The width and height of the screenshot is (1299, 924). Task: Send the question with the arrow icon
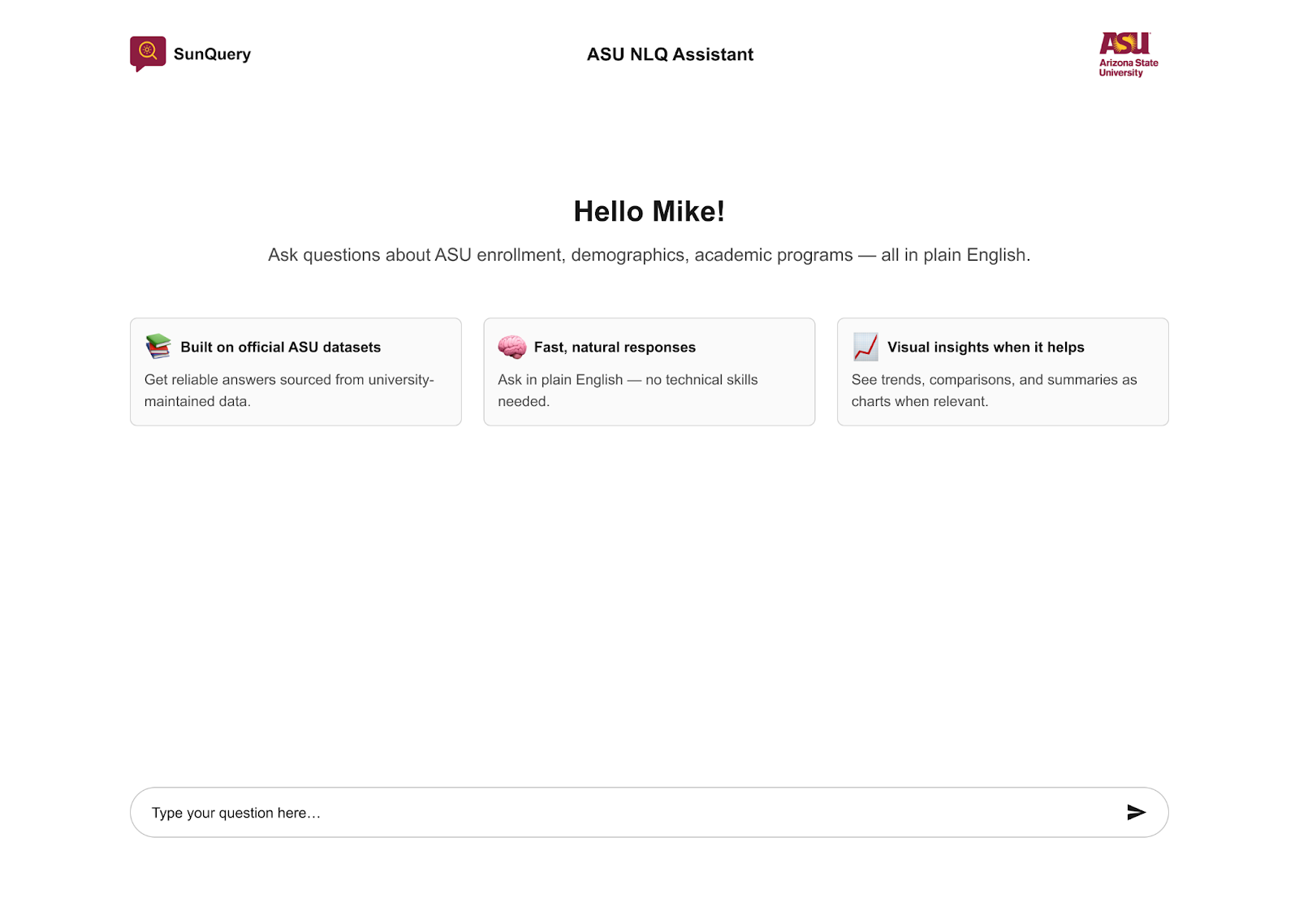pyautogui.click(x=1136, y=812)
